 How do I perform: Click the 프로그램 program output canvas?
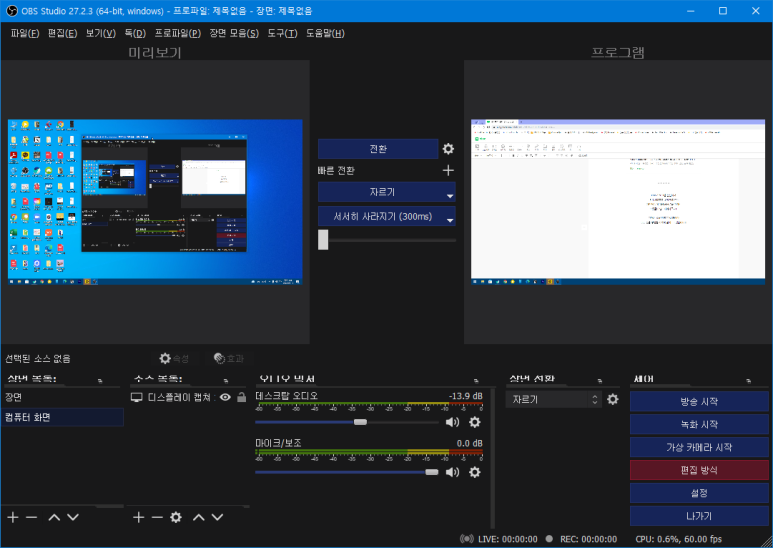618,202
